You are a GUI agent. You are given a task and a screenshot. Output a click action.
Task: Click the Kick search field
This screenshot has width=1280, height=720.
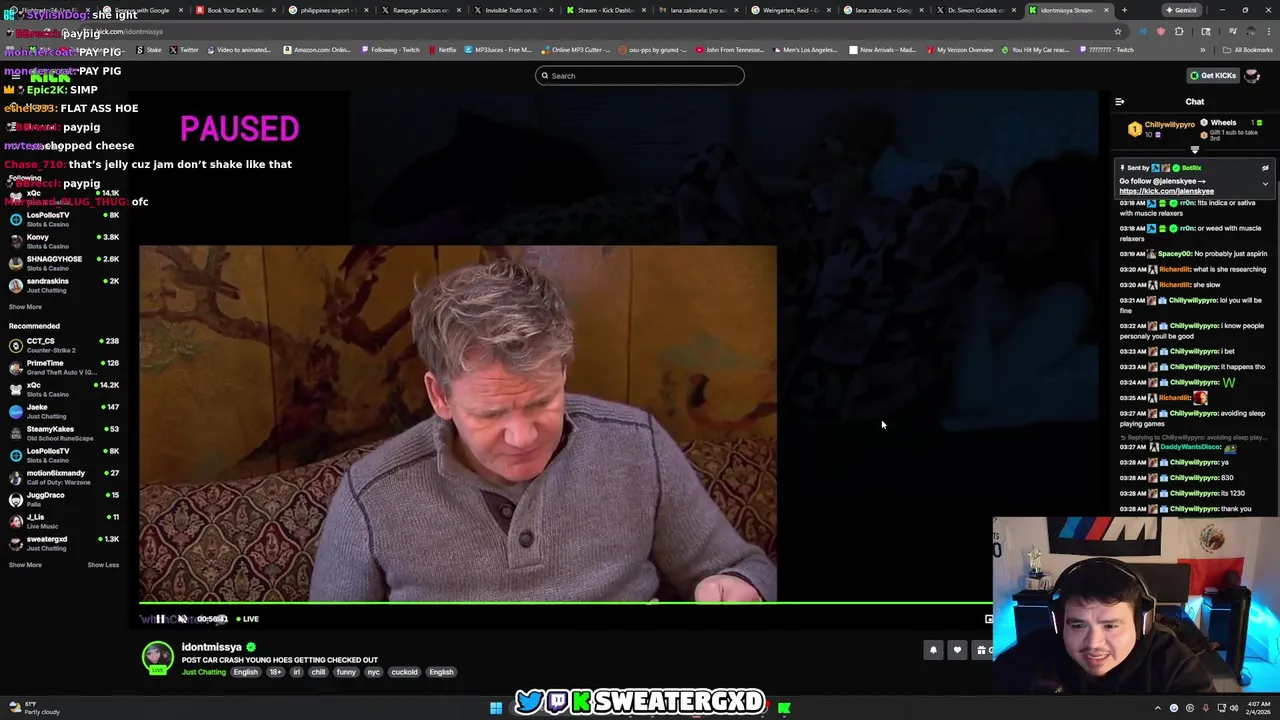click(640, 76)
